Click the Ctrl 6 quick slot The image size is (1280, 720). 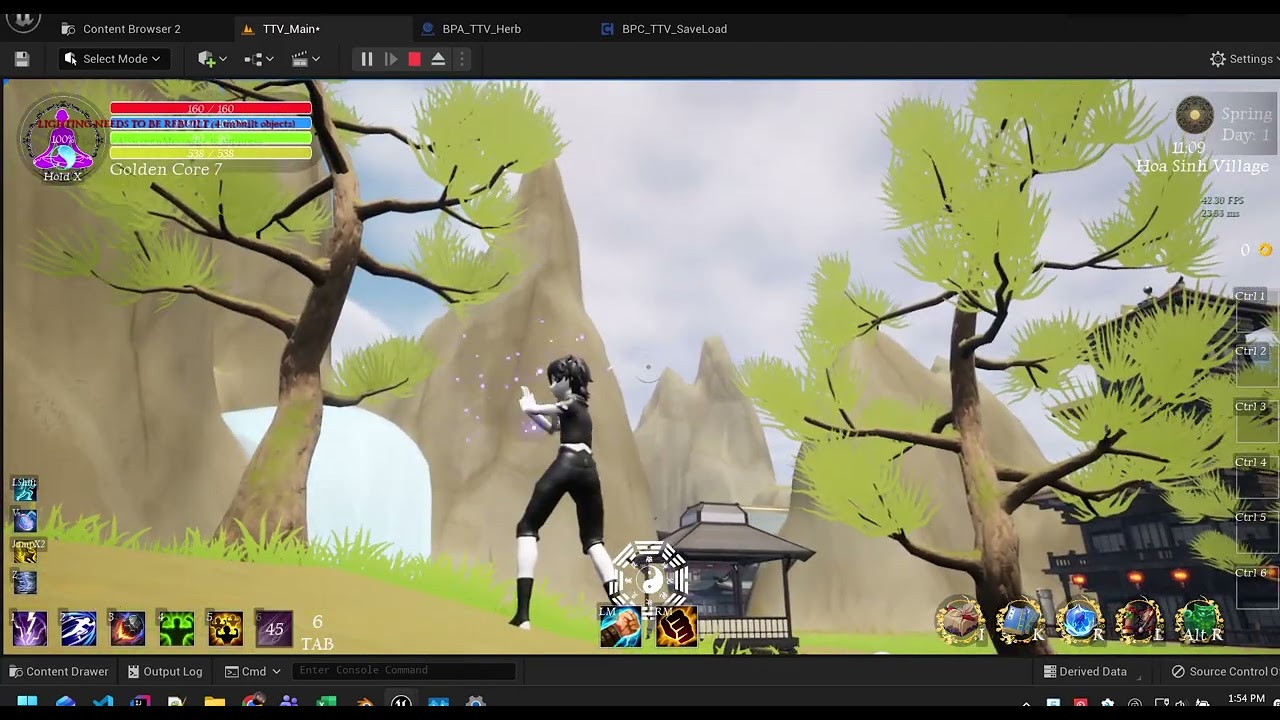tap(1256, 587)
